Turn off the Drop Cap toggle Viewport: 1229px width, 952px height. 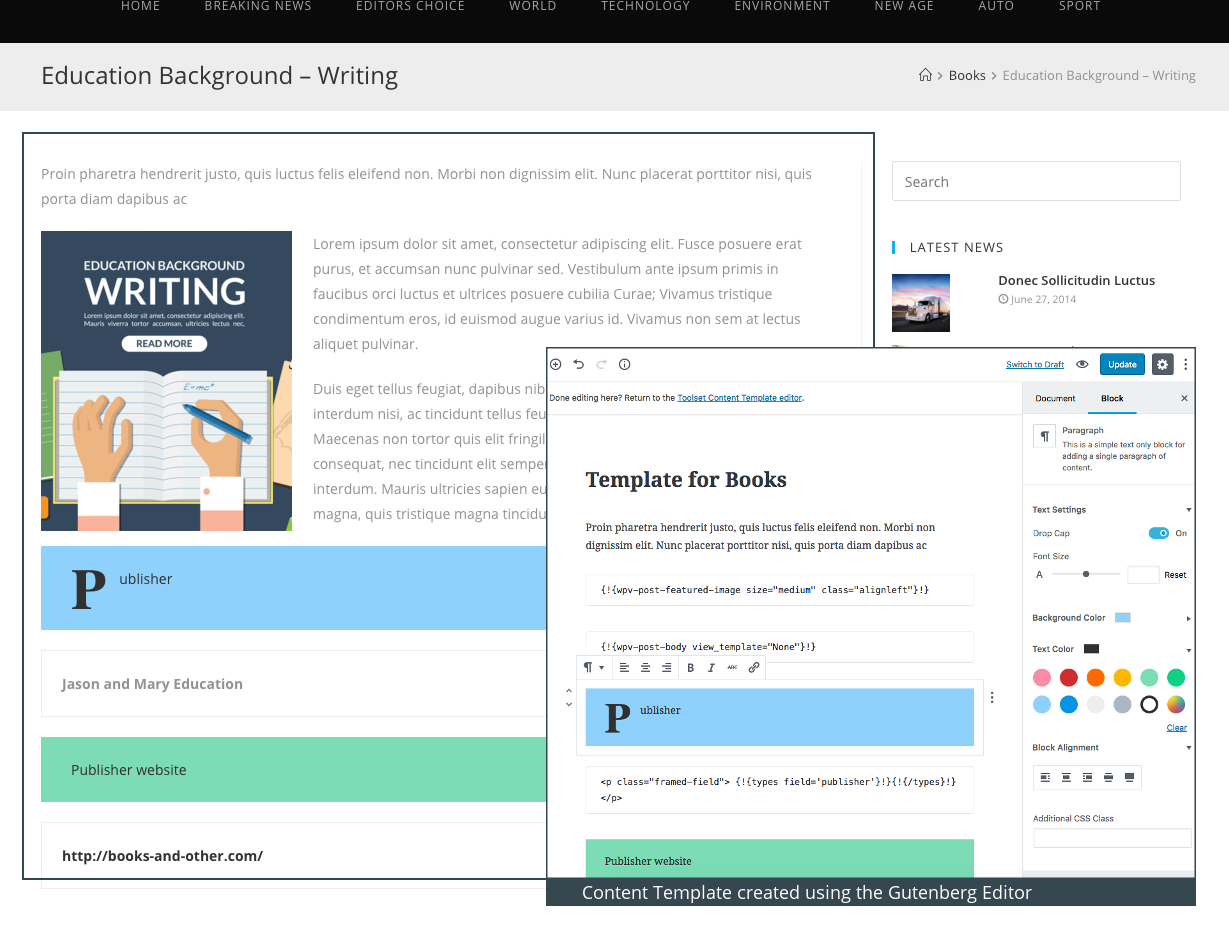pyautogui.click(x=1159, y=533)
